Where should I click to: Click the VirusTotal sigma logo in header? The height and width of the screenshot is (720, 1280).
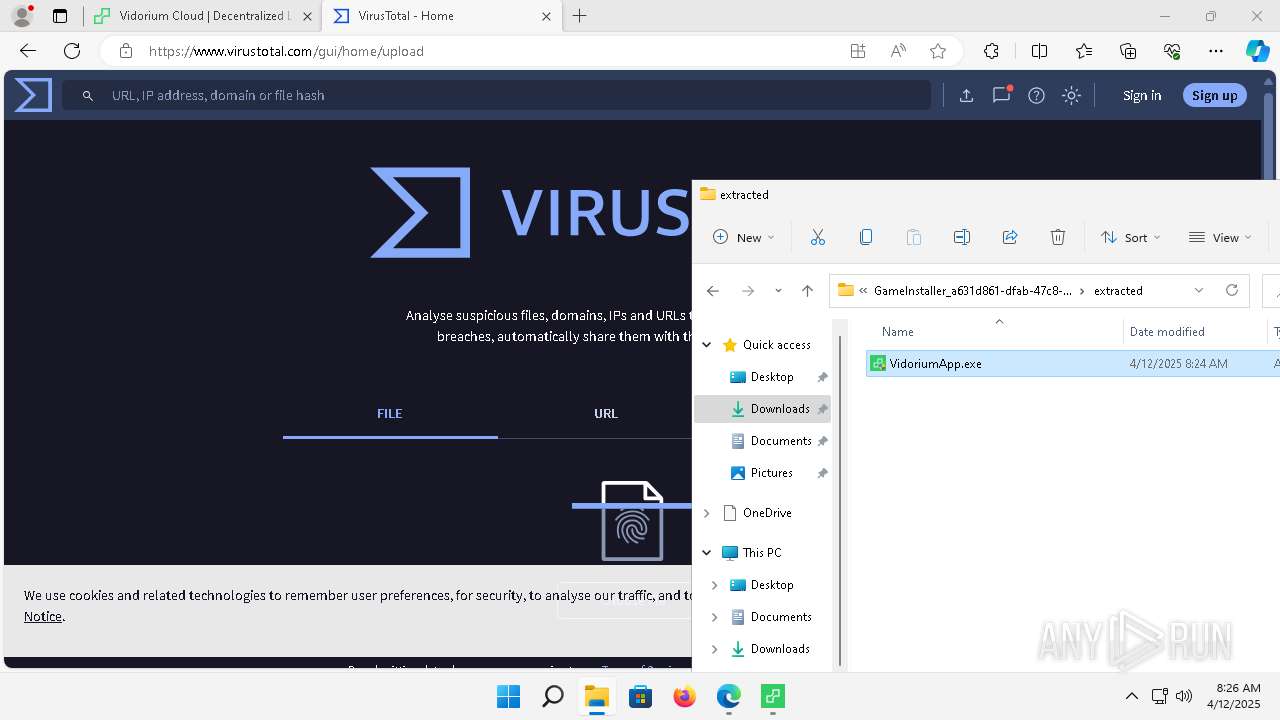(x=33, y=95)
